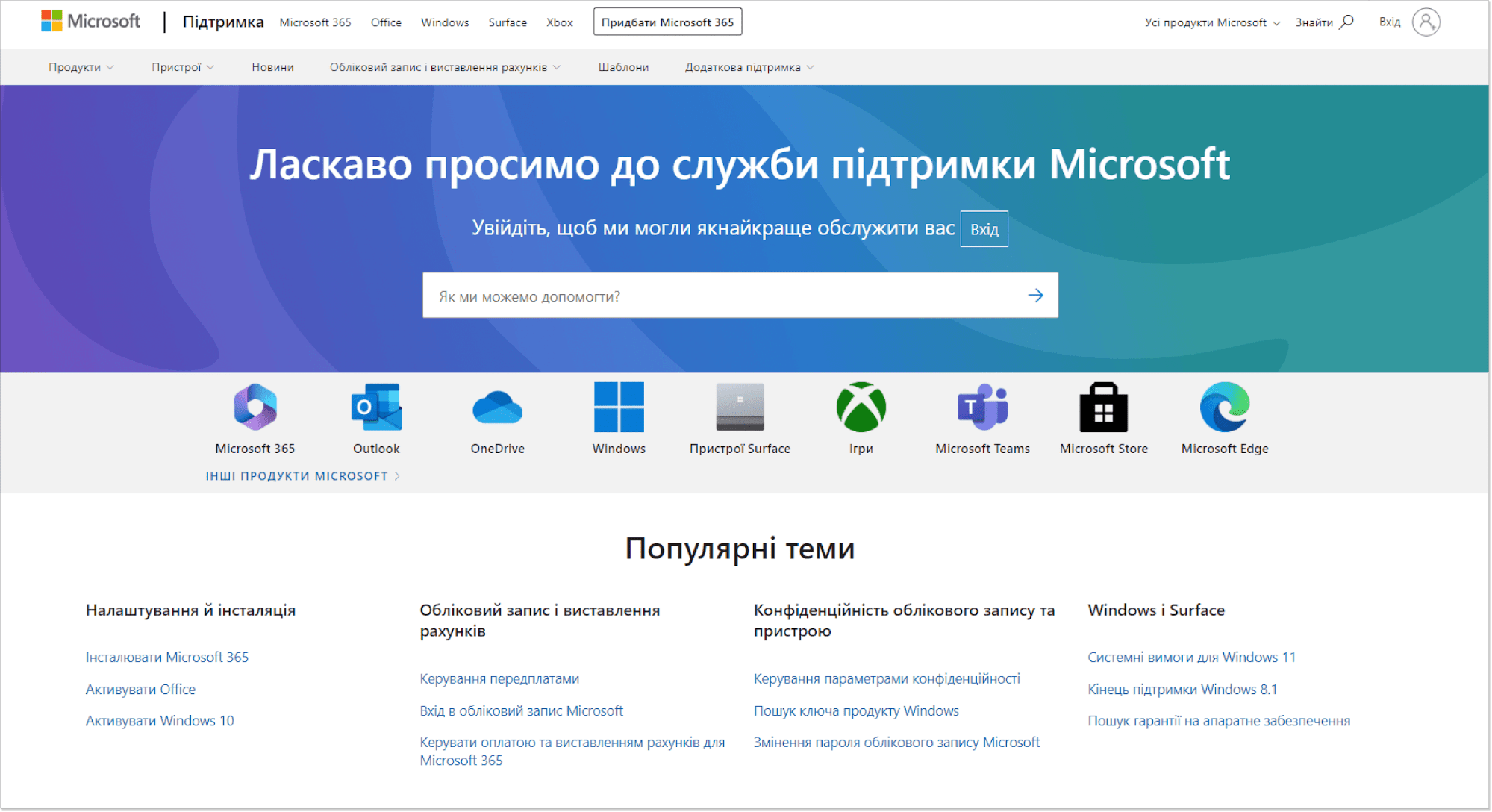Viewport: 1492px width, 812px height.
Task: Open Пристрої Surface device icon
Action: click(x=740, y=407)
